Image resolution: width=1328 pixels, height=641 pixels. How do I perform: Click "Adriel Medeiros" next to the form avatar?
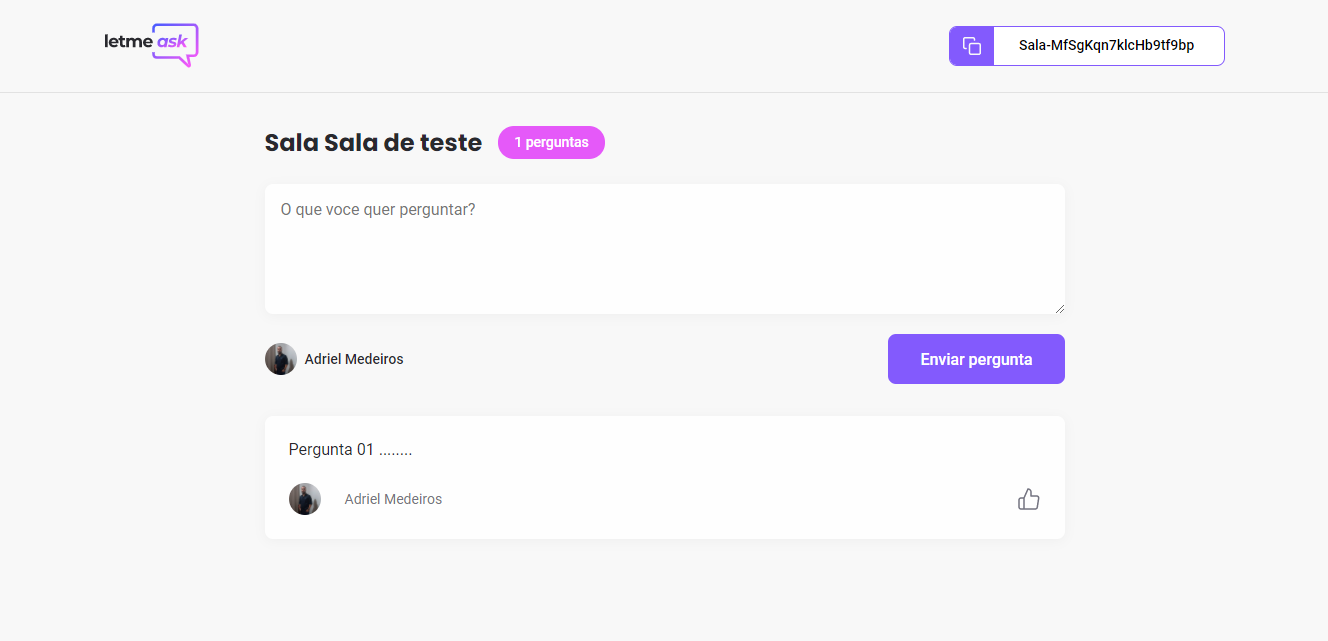[x=354, y=358]
